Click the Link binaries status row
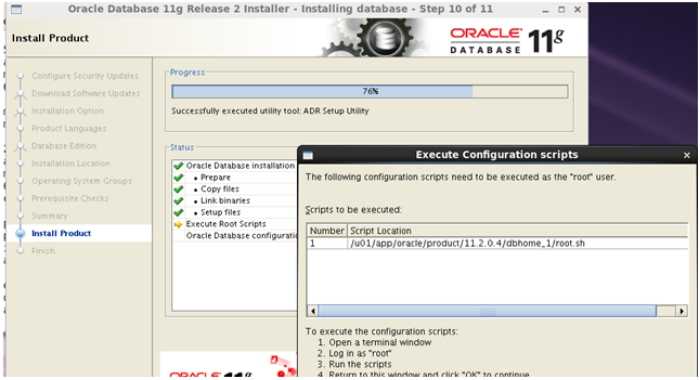This screenshot has height=380, width=700. (225, 201)
